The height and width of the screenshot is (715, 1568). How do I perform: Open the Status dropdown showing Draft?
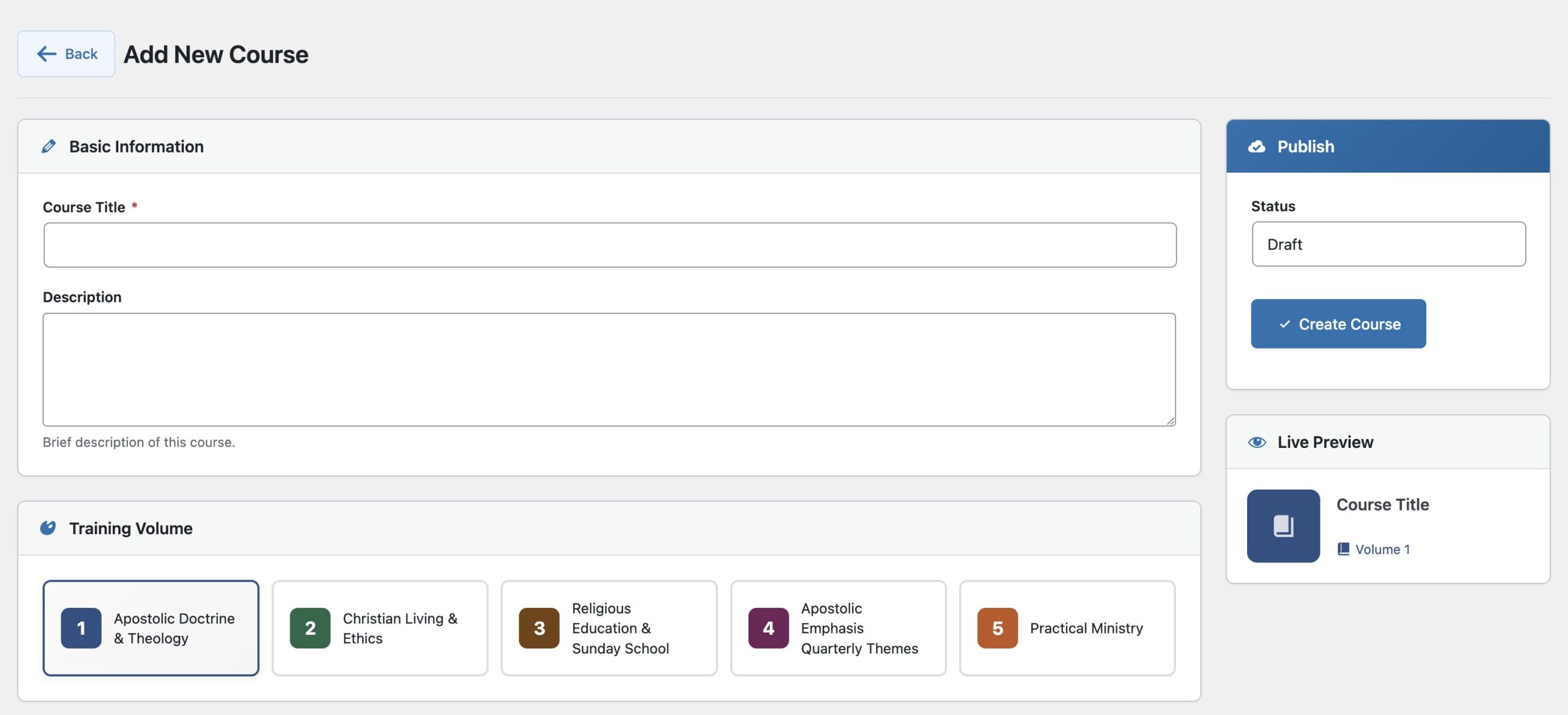click(1389, 244)
